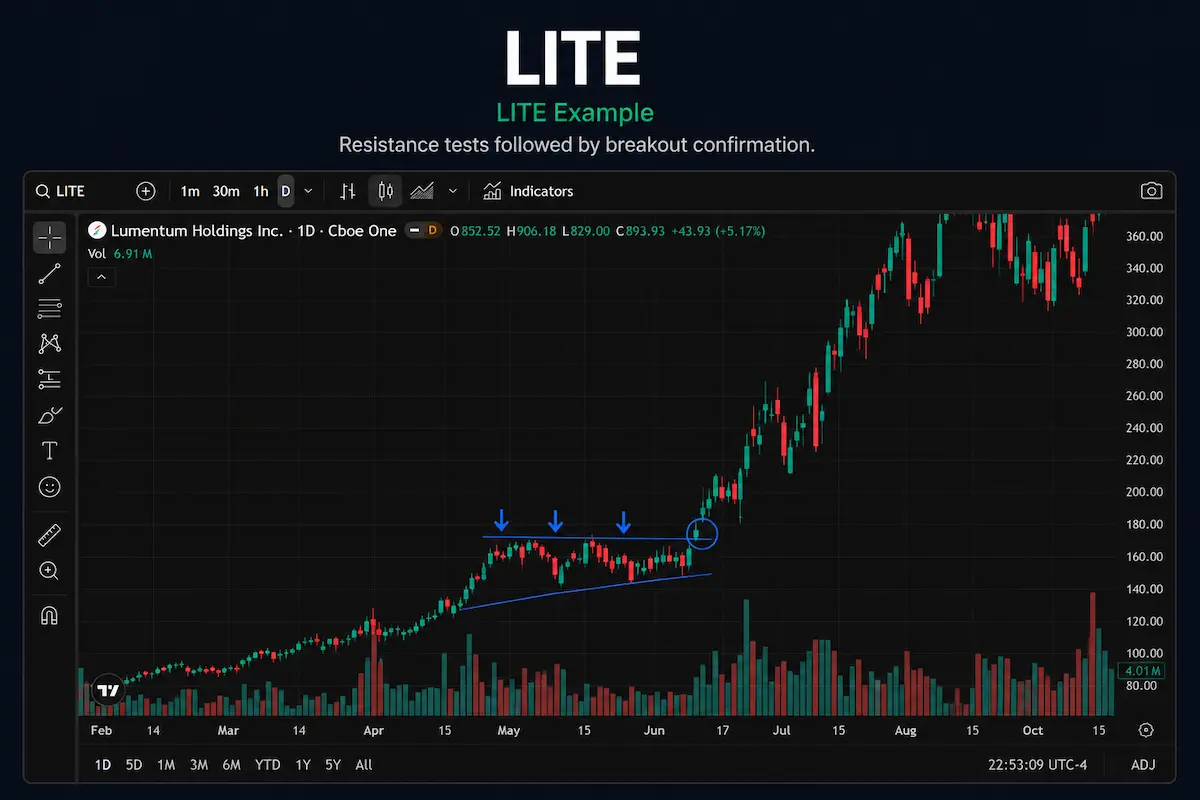Select the XABCD pattern tool
The height and width of the screenshot is (800, 1200).
49,343
